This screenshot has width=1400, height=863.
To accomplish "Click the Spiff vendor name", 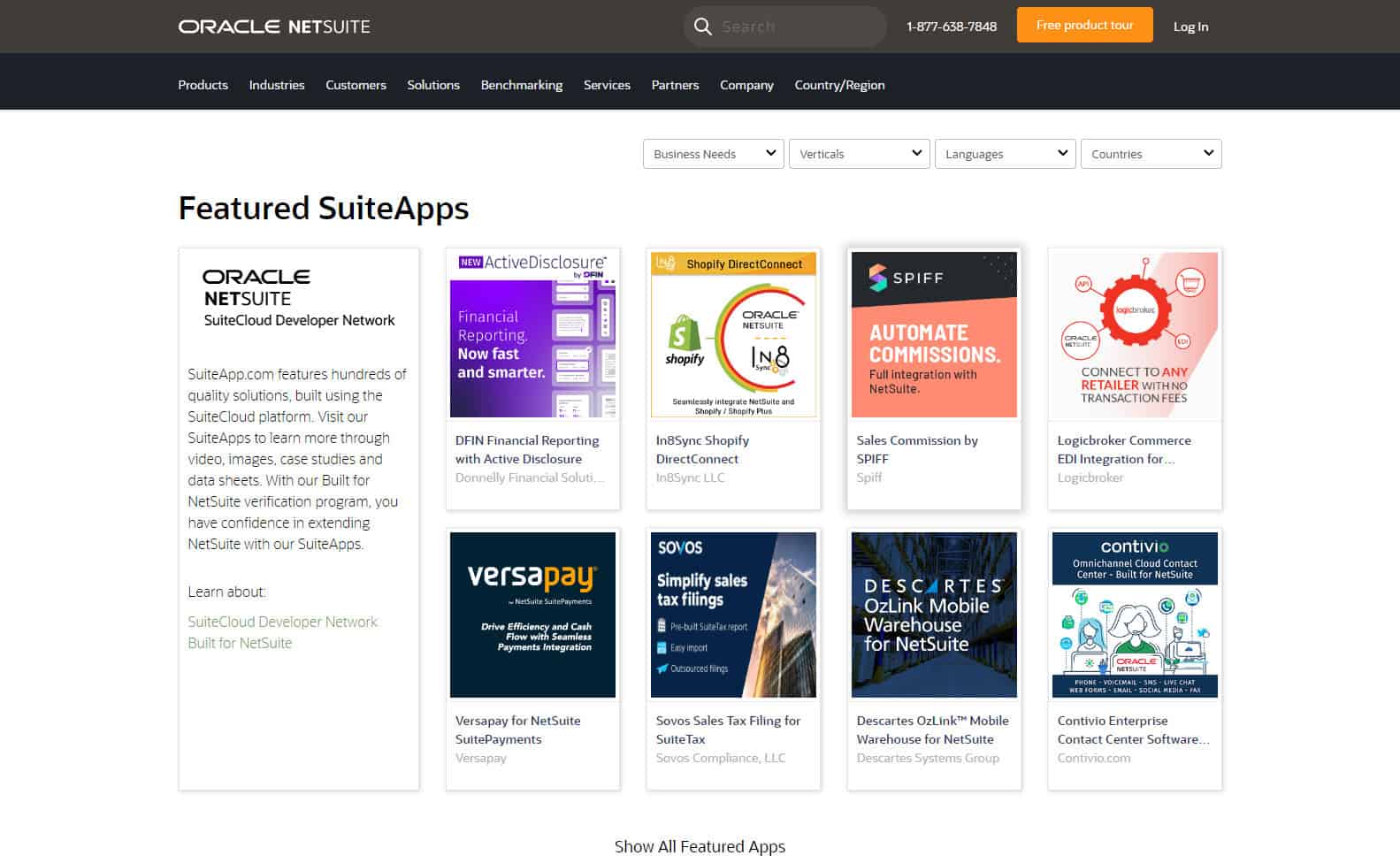I will point(869,477).
